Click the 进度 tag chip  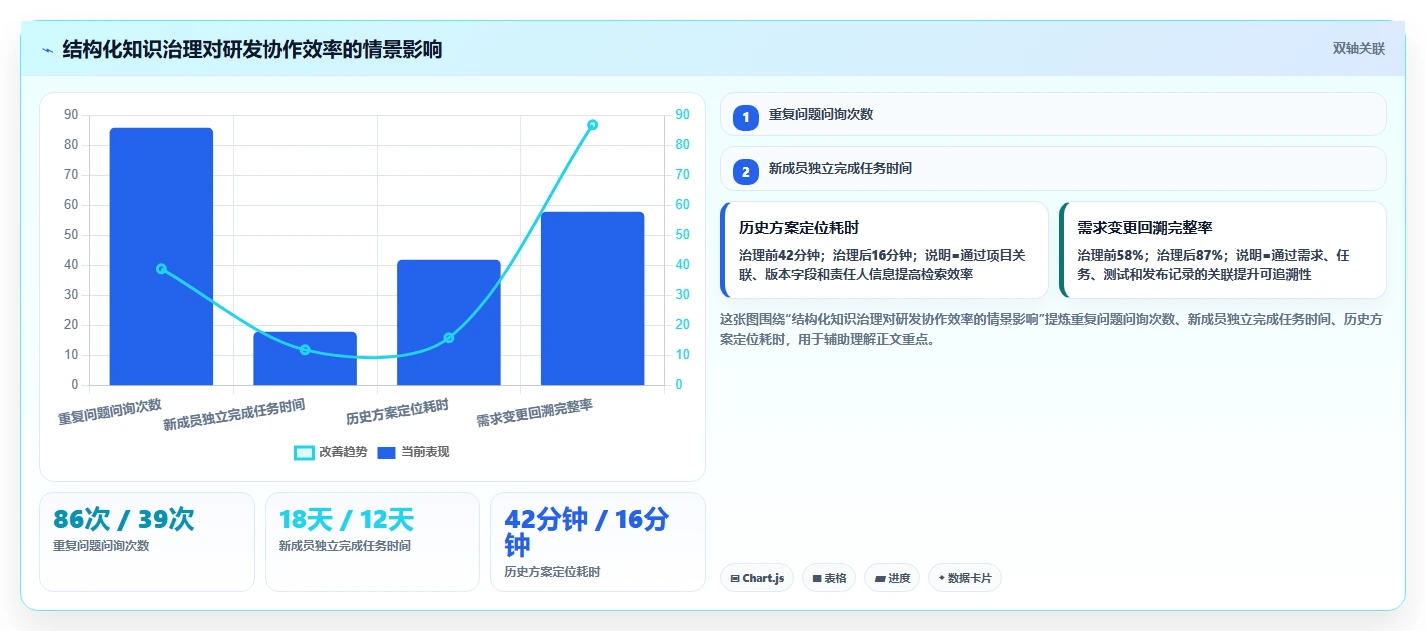point(892,578)
